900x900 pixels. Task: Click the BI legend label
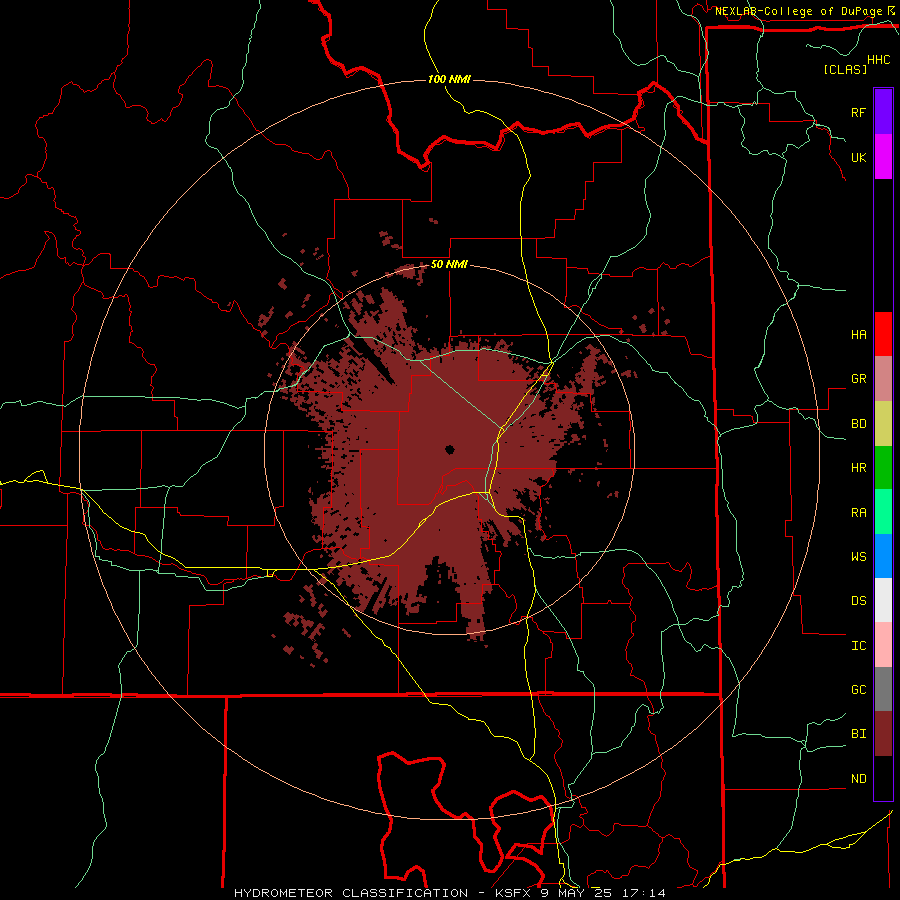point(858,734)
